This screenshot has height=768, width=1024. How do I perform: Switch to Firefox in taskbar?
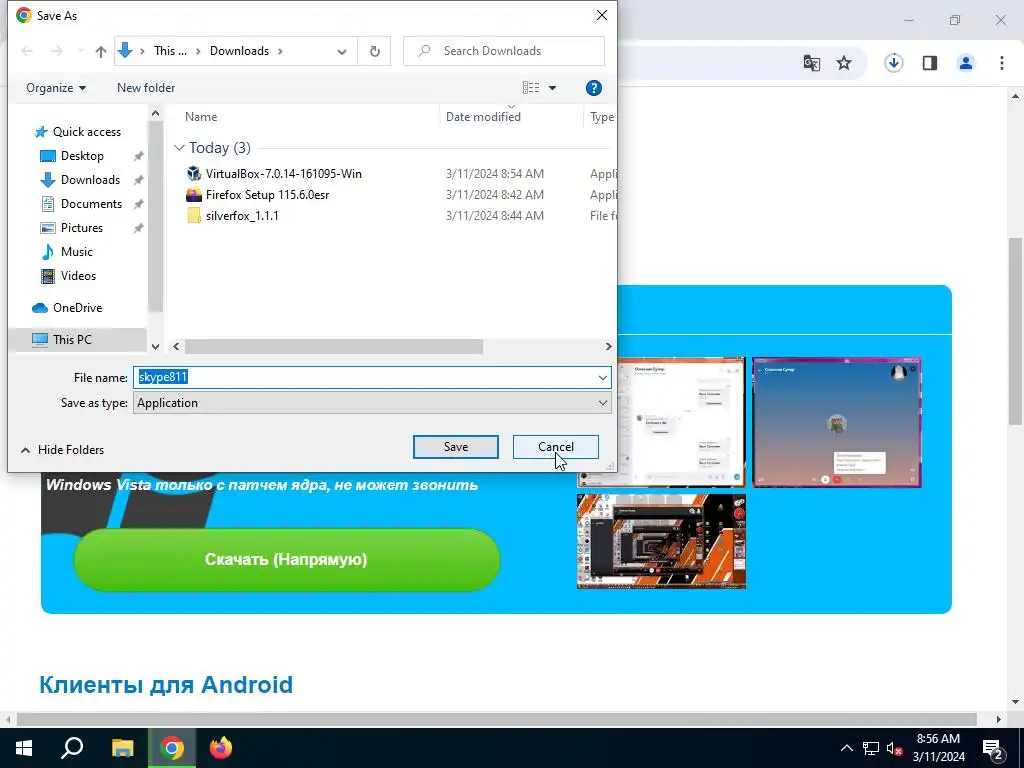coord(221,748)
